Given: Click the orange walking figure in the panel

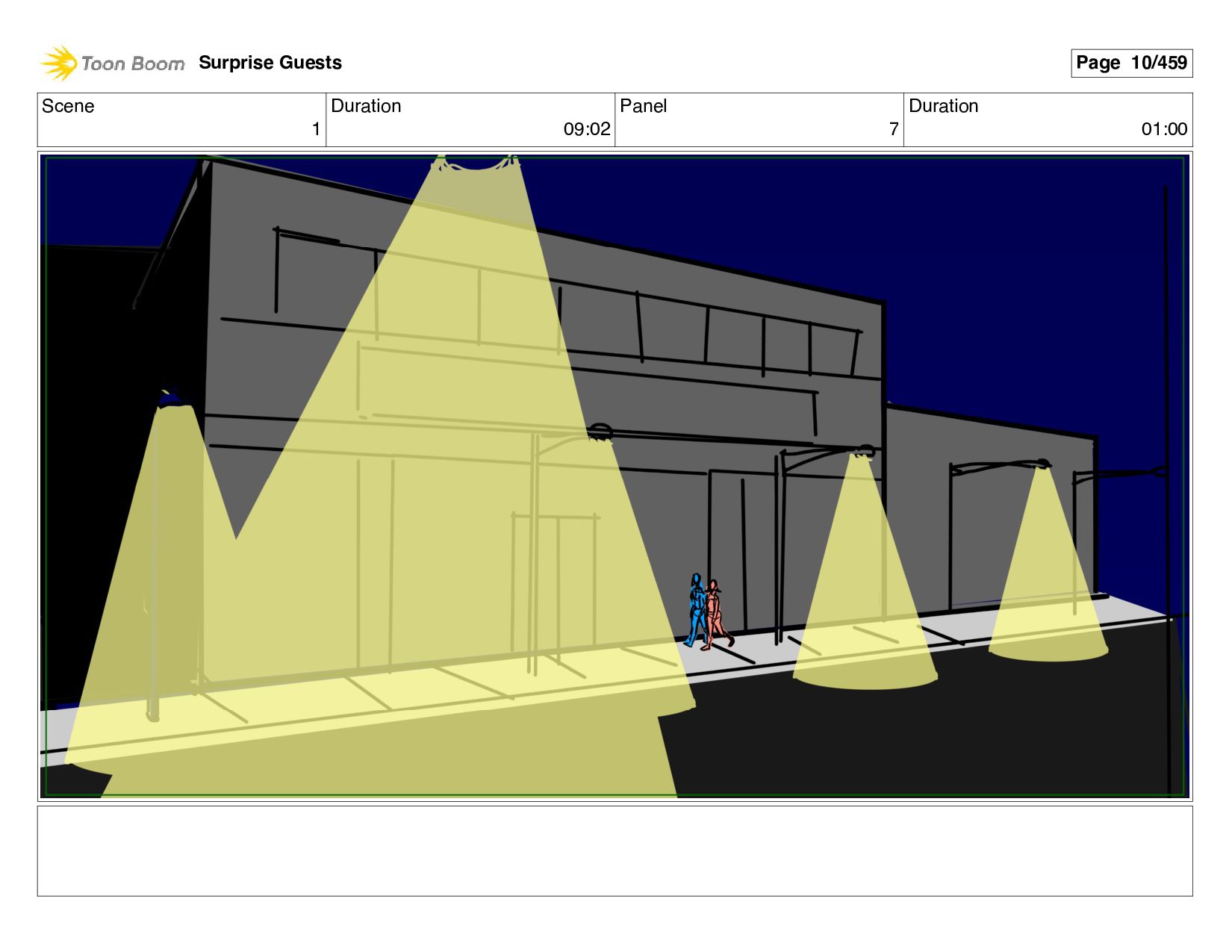Looking at the screenshot, I should point(717,615).
